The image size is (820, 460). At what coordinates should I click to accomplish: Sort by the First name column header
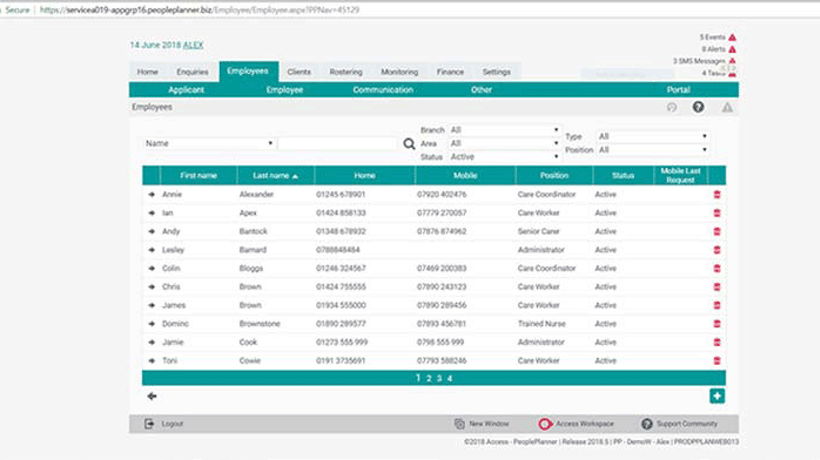[x=198, y=176]
